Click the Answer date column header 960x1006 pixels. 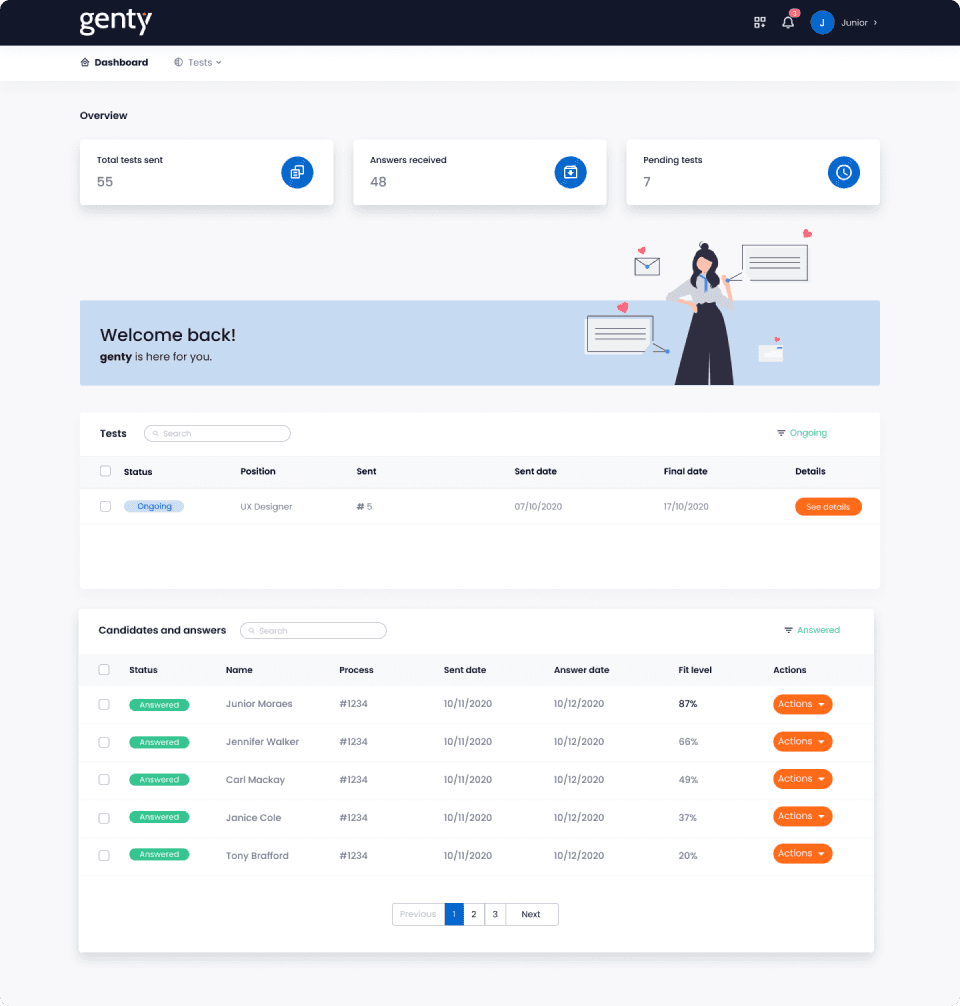click(x=581, y=670)
